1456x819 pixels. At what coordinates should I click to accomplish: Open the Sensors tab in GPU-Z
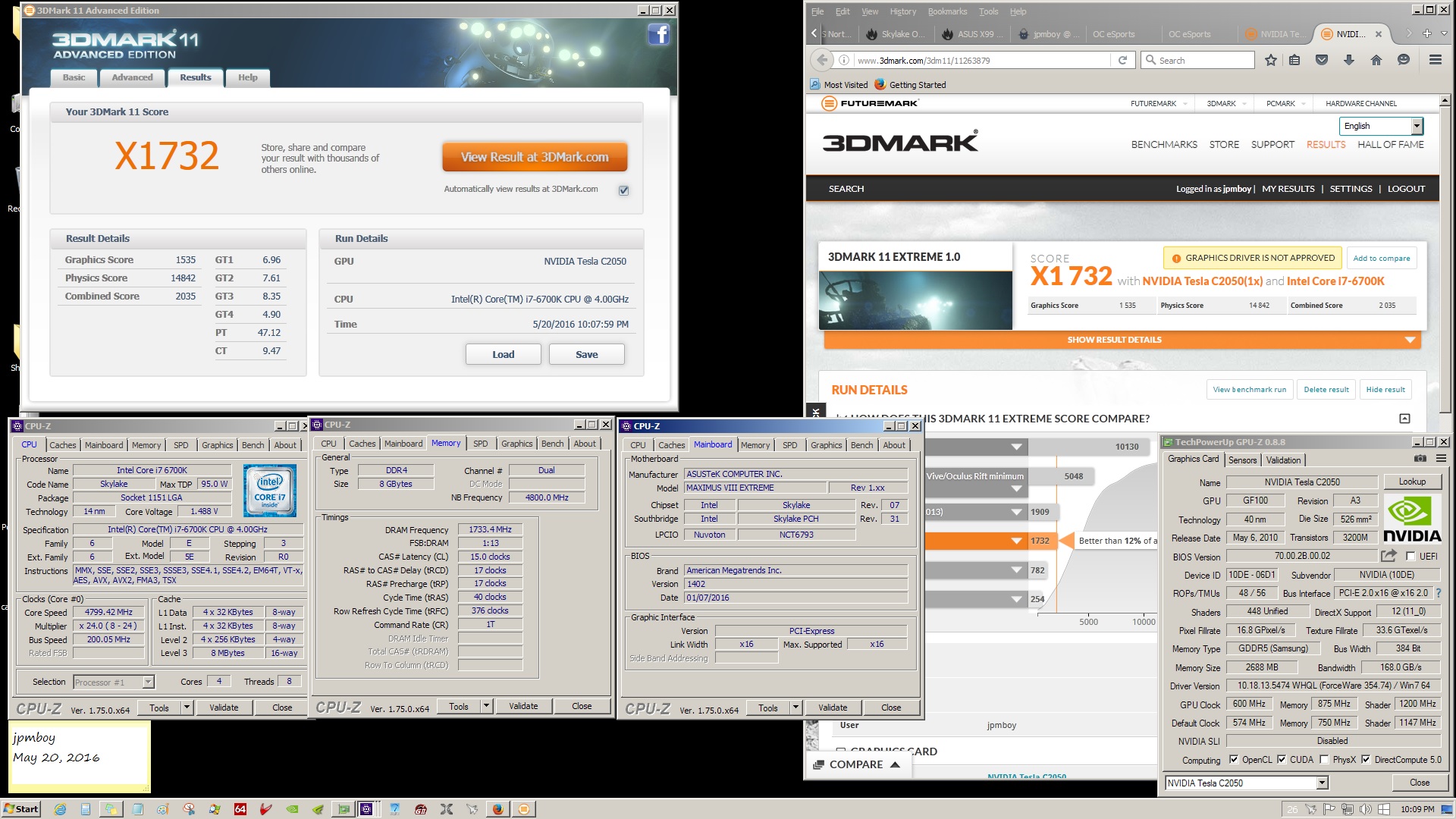[x=1242, y=460]
